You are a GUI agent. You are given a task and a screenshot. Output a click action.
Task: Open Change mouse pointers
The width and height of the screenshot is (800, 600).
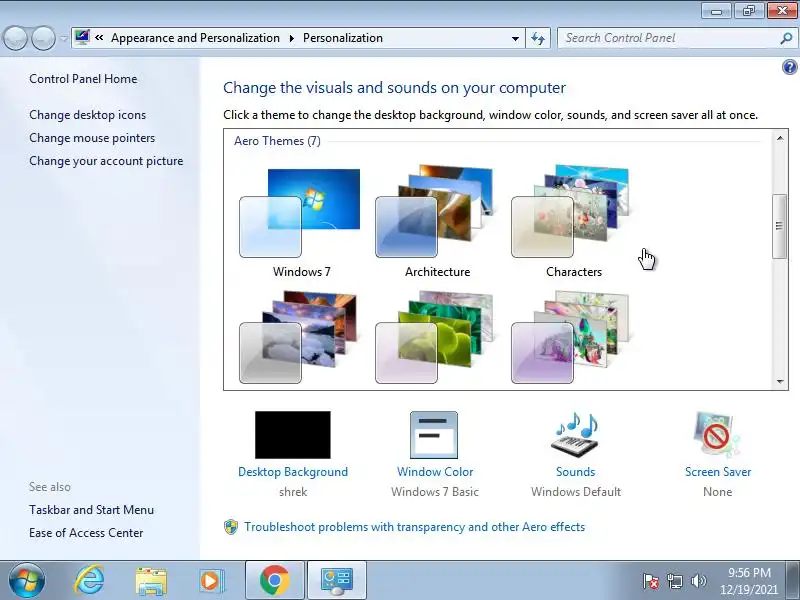92,138
